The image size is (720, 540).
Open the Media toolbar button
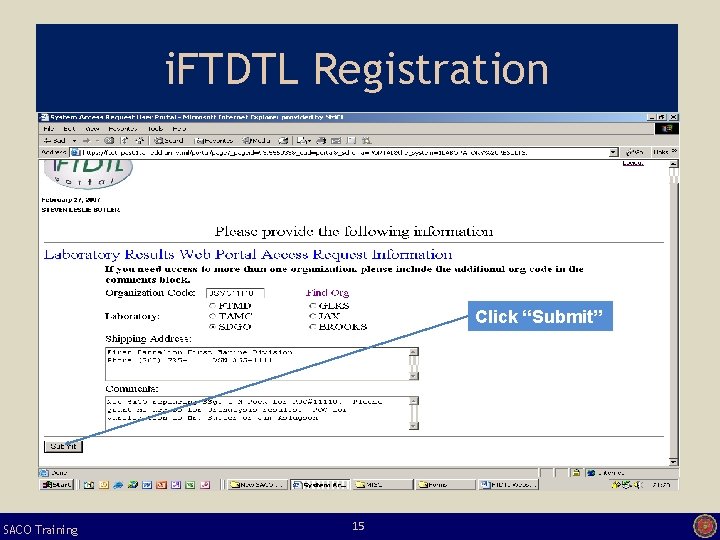[x=256, y=141]
